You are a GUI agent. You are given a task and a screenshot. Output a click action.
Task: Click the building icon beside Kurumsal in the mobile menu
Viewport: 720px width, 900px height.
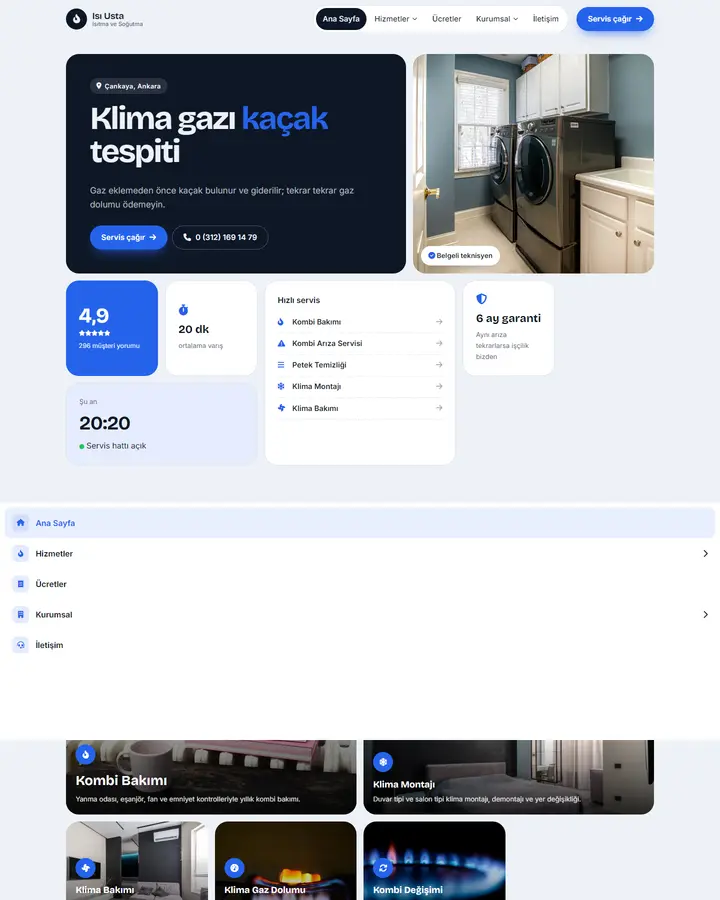[x=21, y=614]
